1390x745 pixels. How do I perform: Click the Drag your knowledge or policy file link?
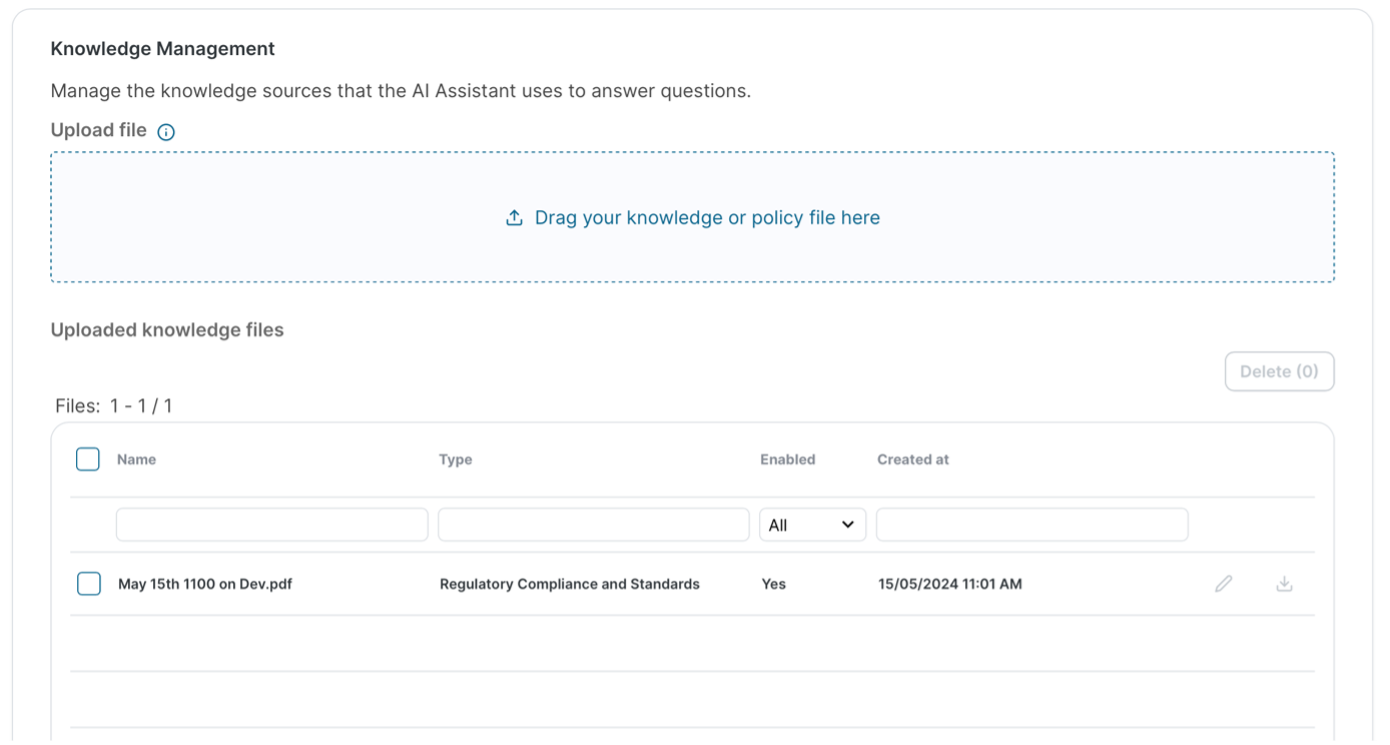click(x=707, y=217)
